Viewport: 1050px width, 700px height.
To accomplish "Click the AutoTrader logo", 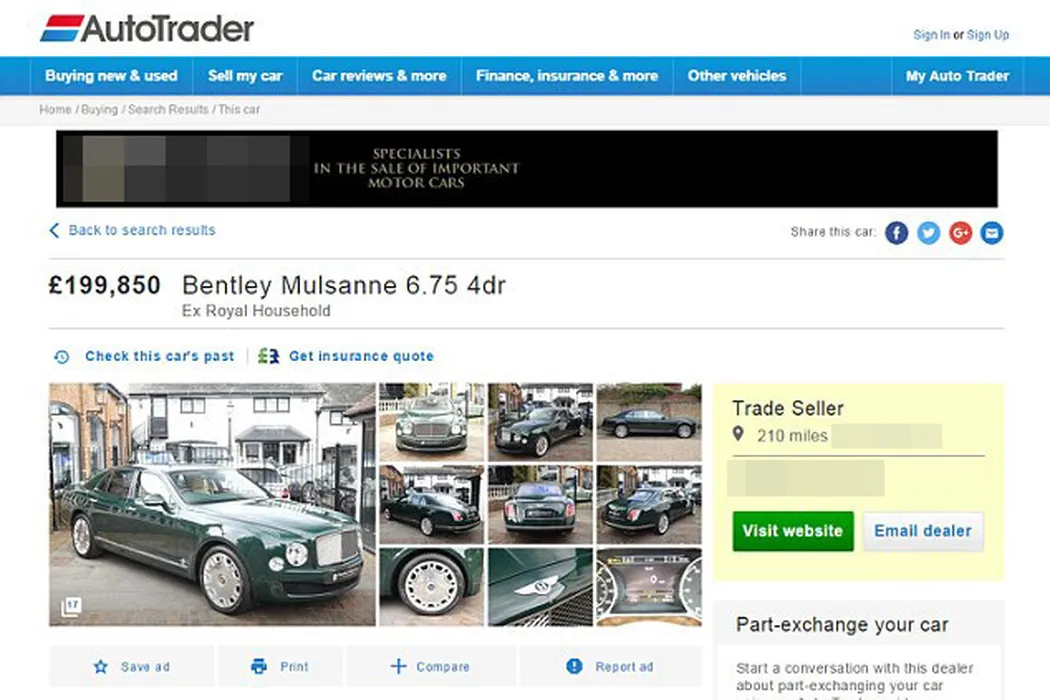I will (x=147, y=29).
